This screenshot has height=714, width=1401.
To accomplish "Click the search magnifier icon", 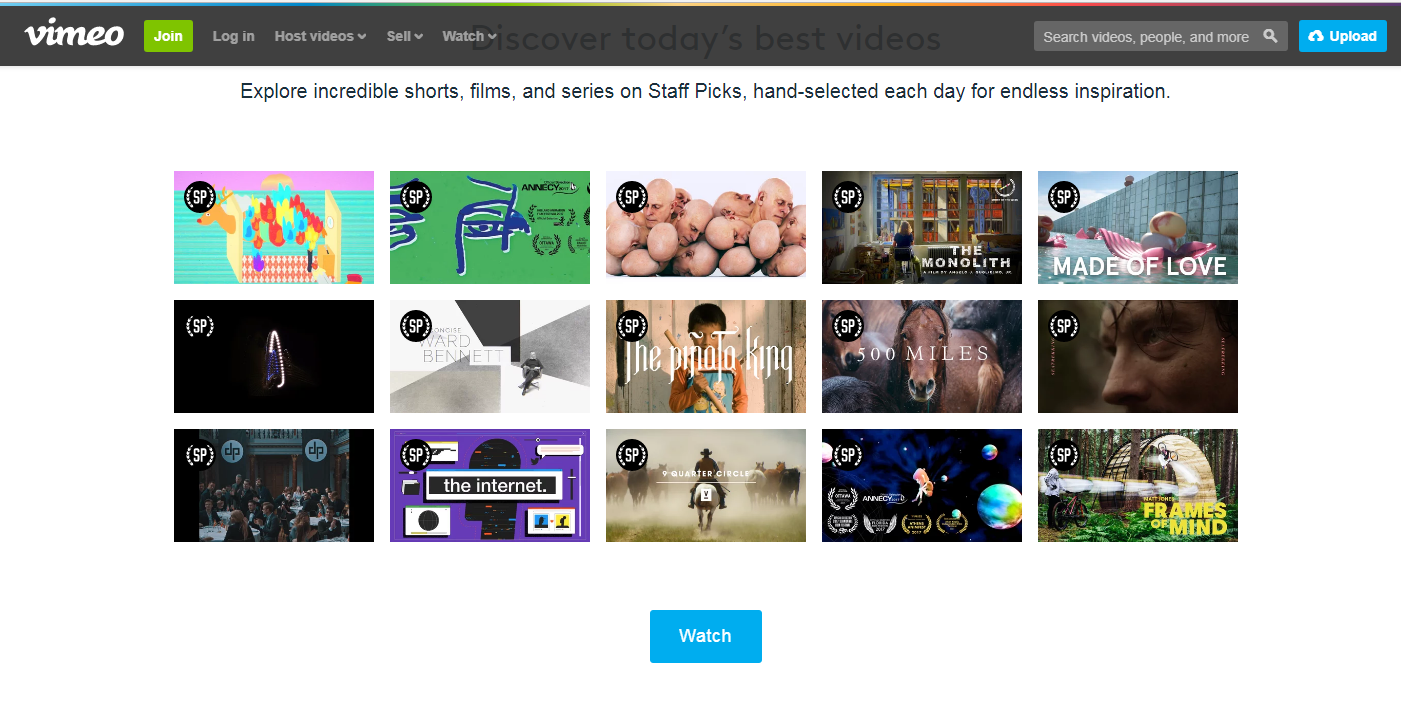I will 1270,36.
